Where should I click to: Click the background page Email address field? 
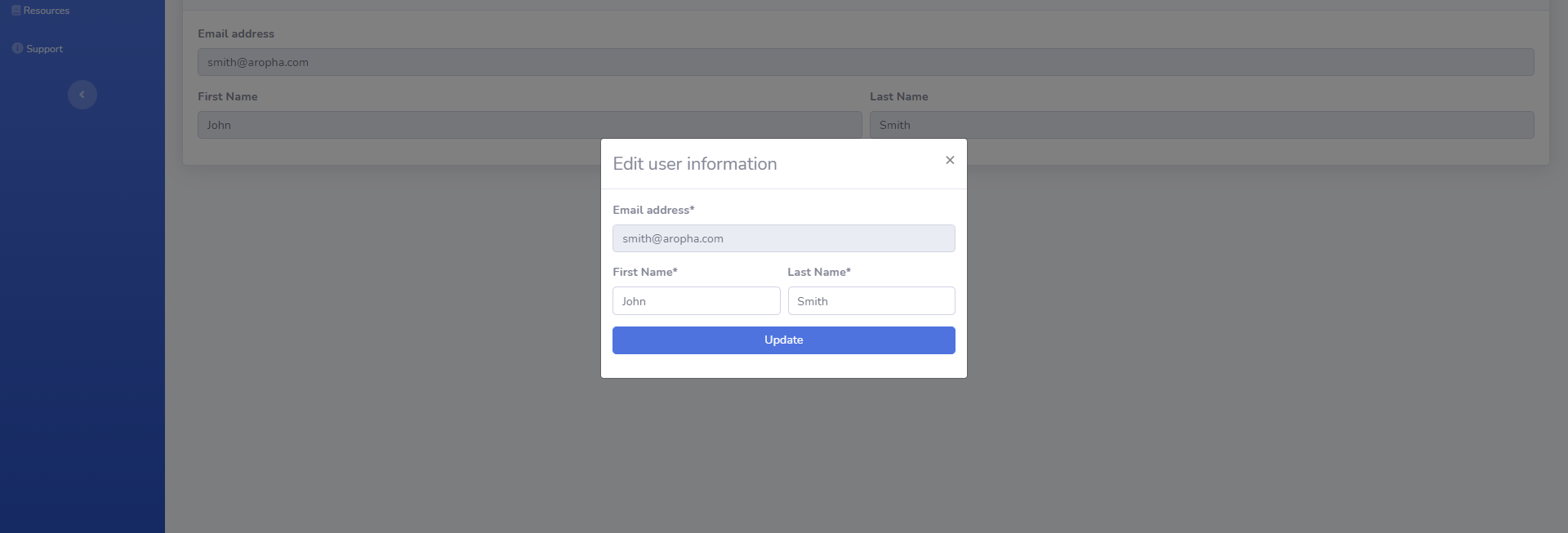[865, 62]
